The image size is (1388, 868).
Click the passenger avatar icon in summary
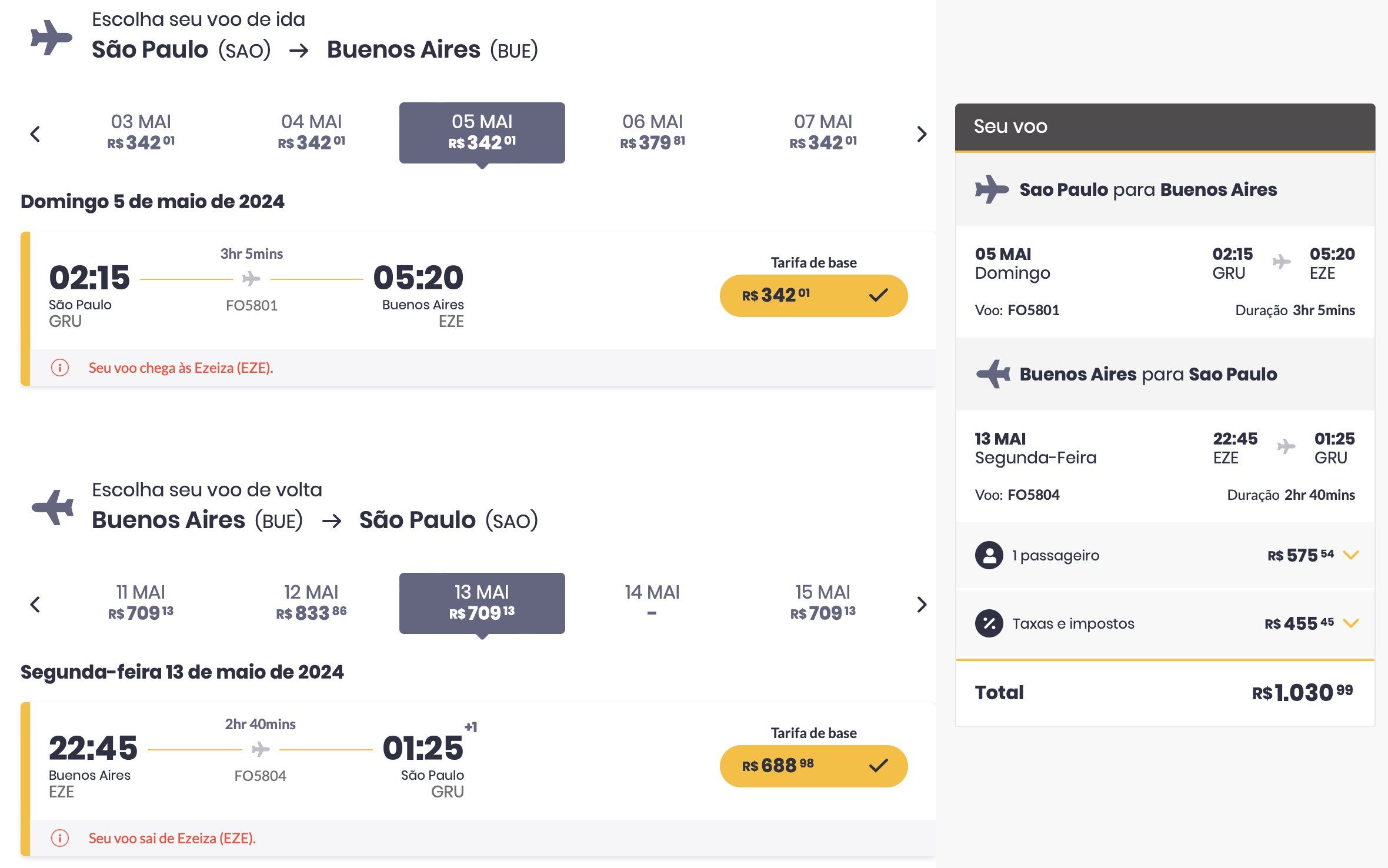989,555
